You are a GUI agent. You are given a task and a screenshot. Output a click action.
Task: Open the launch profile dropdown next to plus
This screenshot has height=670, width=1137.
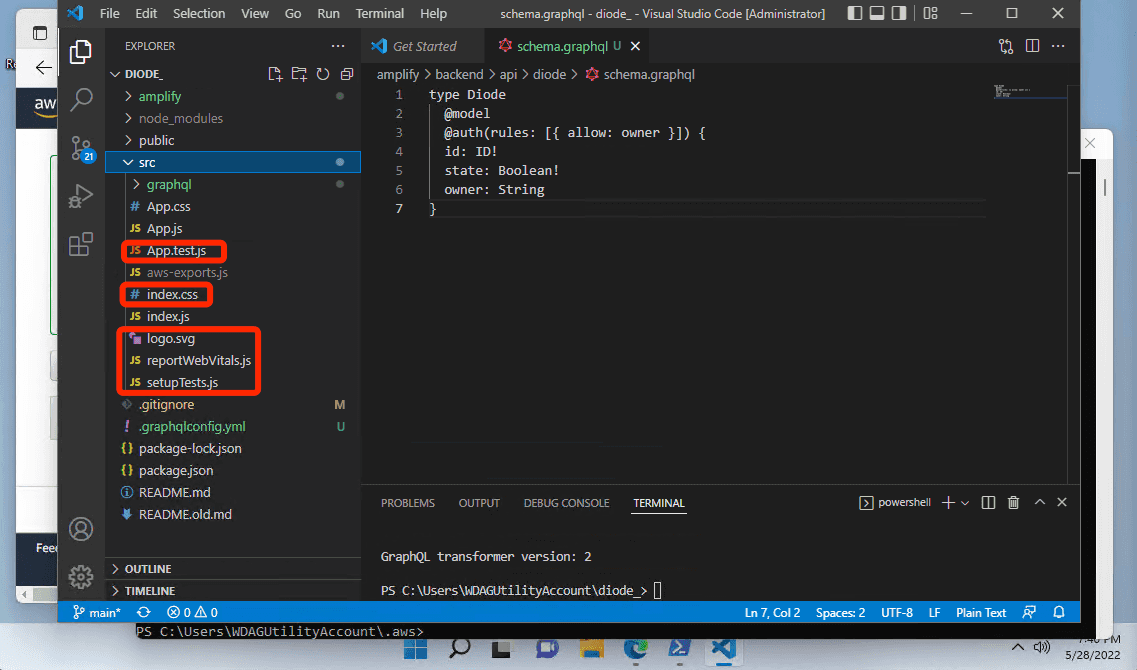(965, 503)
